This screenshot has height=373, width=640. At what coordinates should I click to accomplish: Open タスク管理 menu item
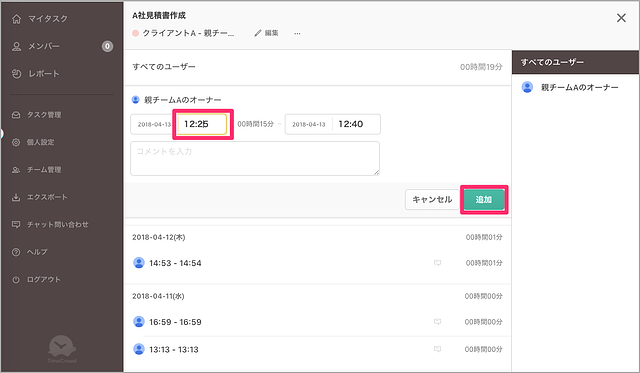point(44,115)
